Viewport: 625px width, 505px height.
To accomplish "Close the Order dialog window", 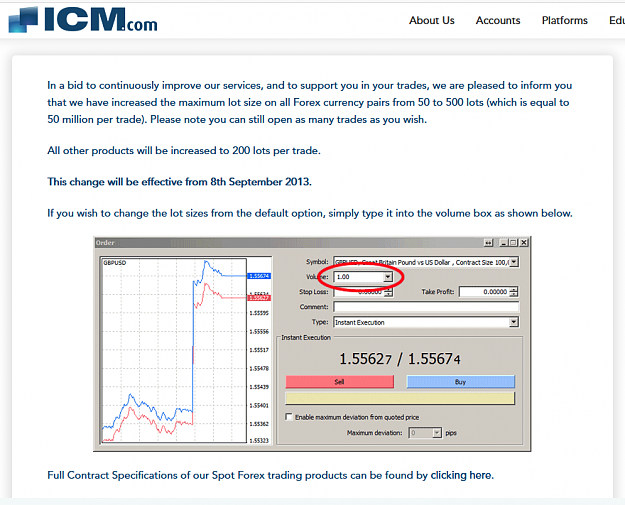I will tap(524, 242).
